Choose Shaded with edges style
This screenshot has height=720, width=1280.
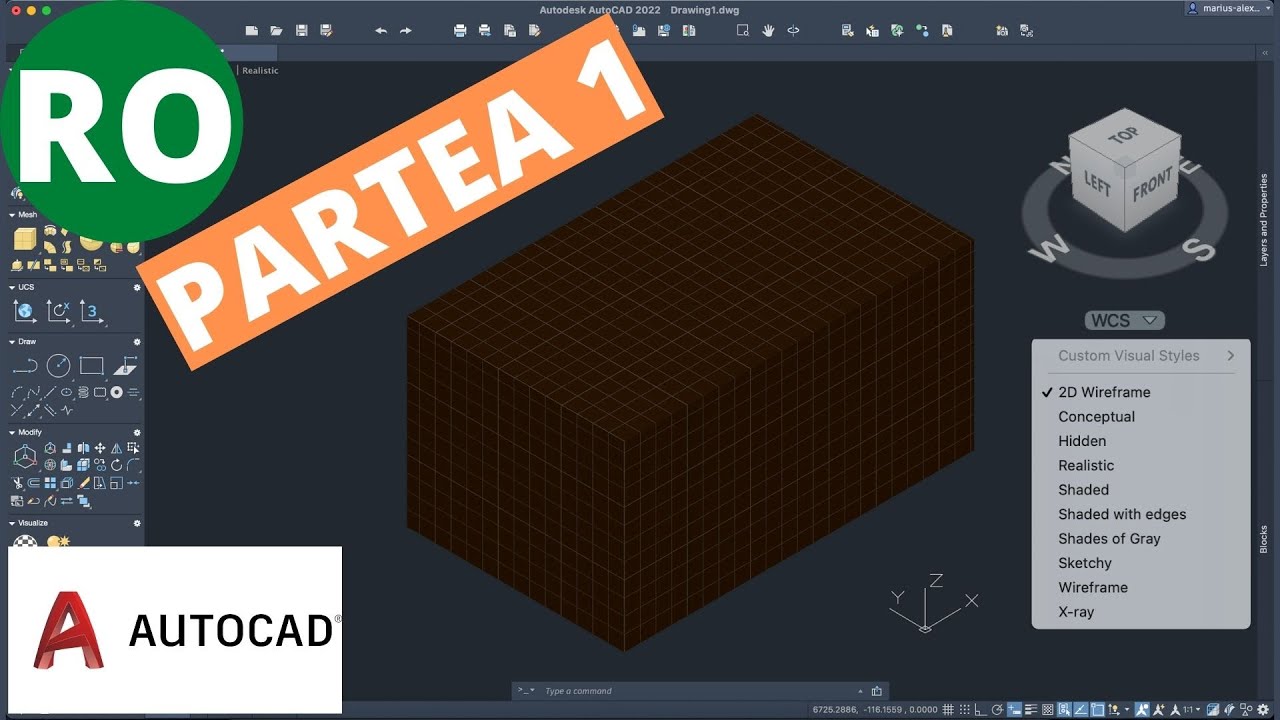point(1122,514)
